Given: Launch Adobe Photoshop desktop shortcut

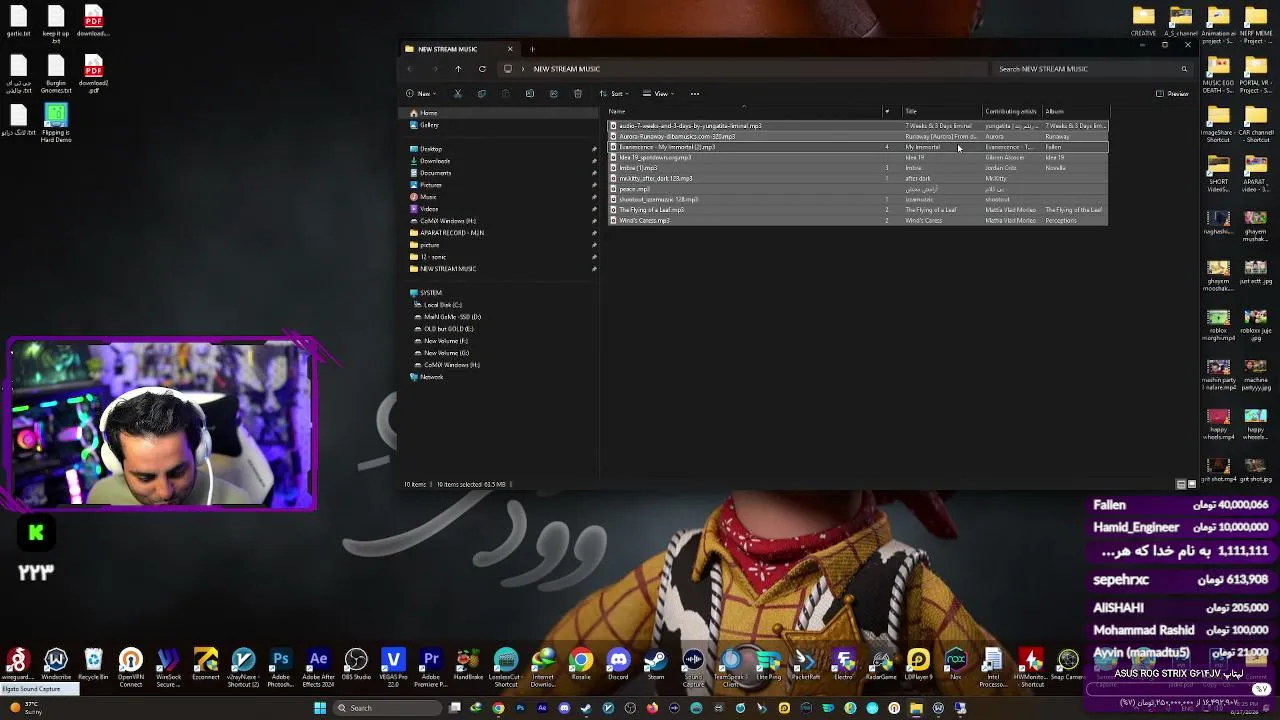Looking at the screenshot, I should click(x=281, y=667).
